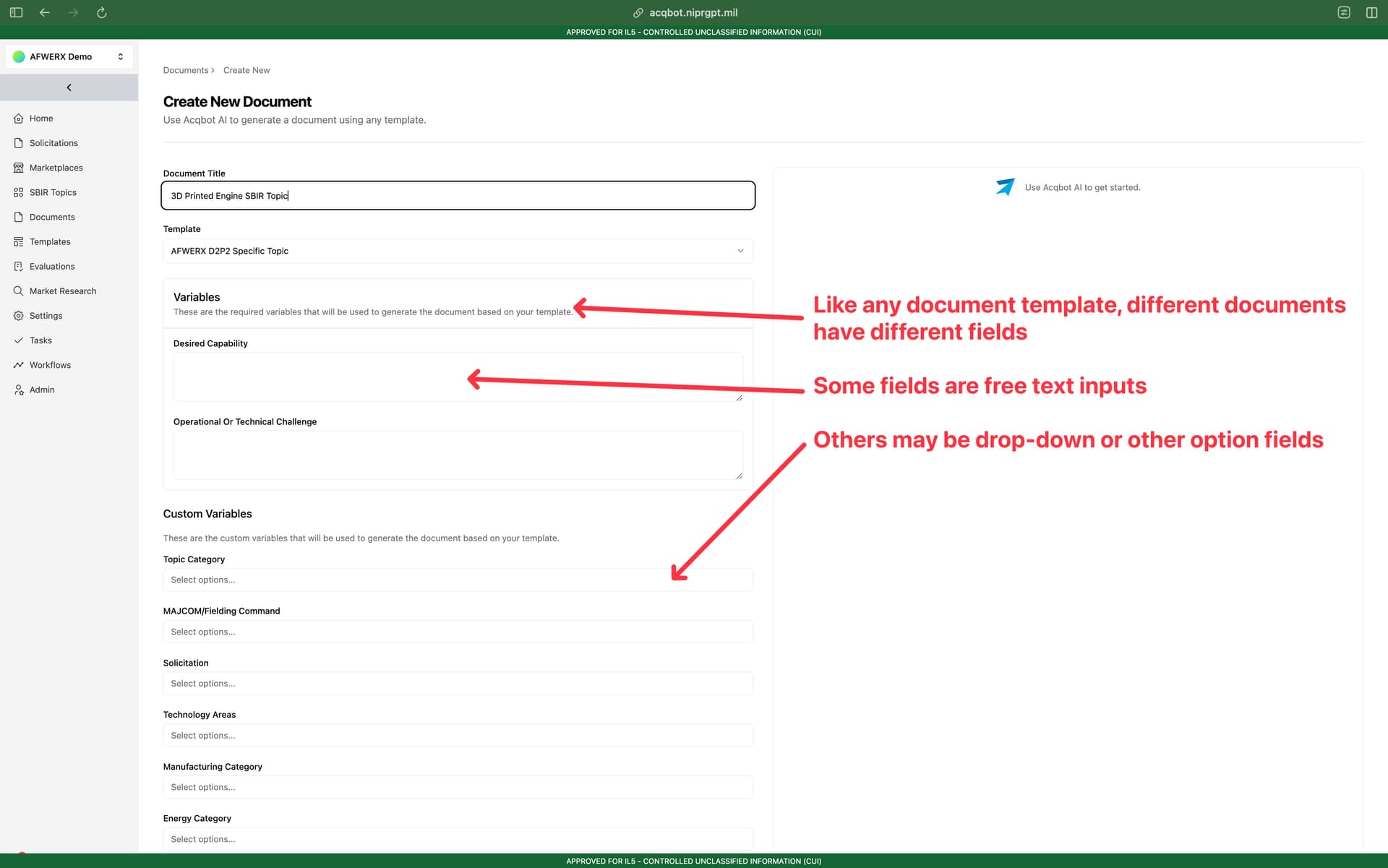Go back with the browser back arrow
This screenshot has width=1388, height=868.
click(45, 12)
